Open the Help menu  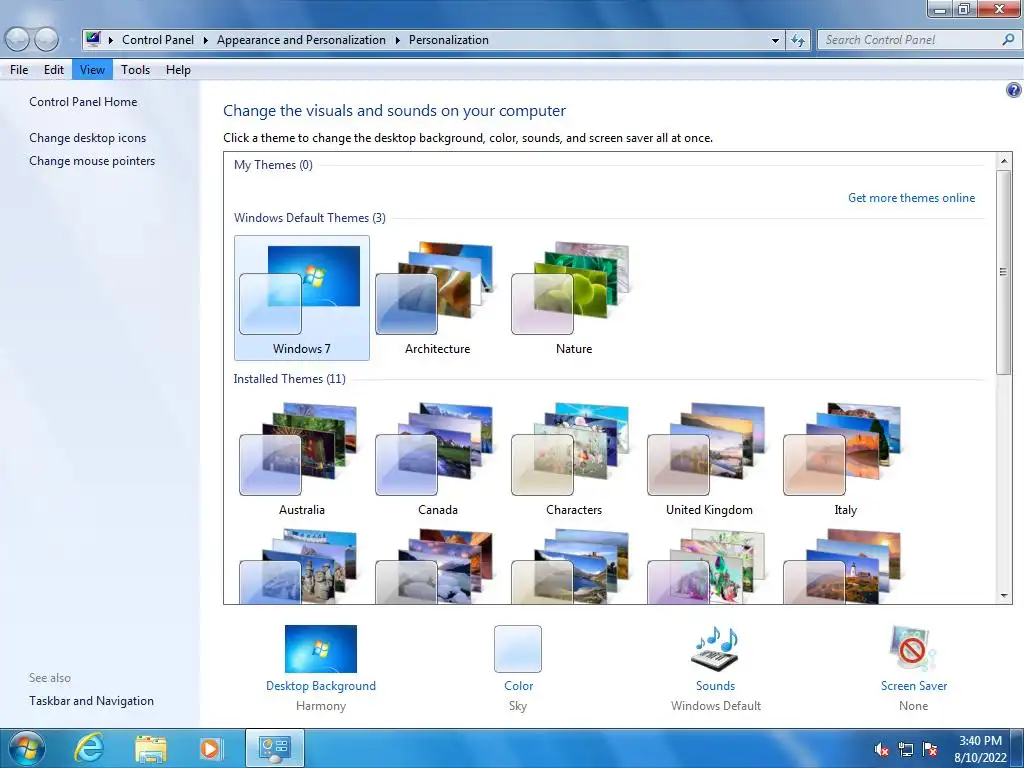pos(178,70)
